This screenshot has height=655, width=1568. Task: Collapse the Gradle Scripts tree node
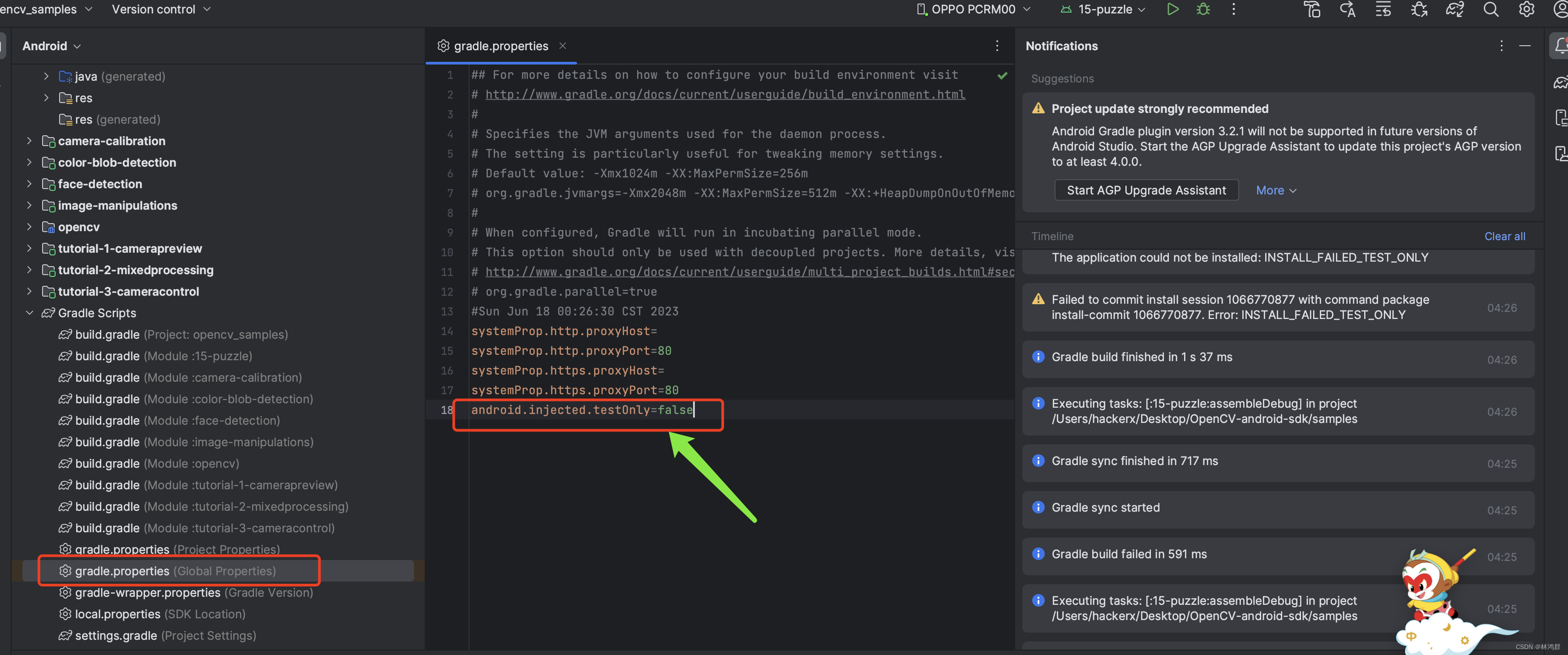click(x=29, y=313)
